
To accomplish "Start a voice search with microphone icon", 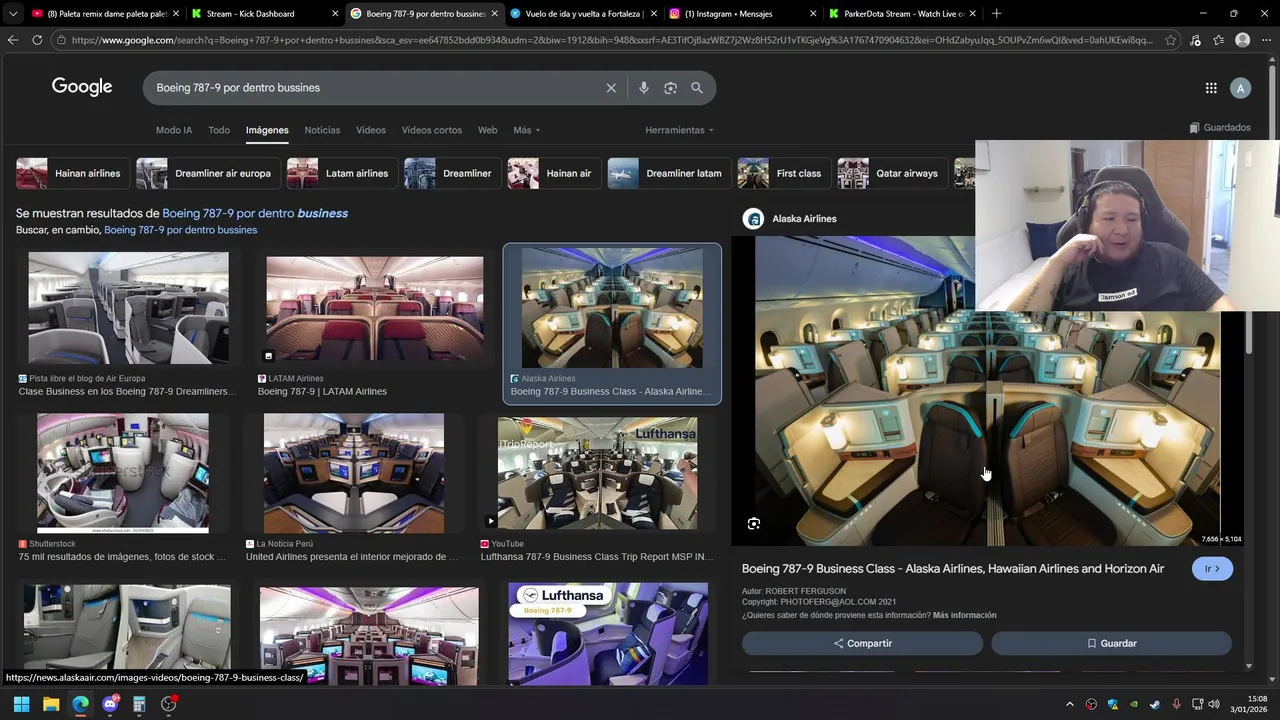I will (x=644, y=88).
